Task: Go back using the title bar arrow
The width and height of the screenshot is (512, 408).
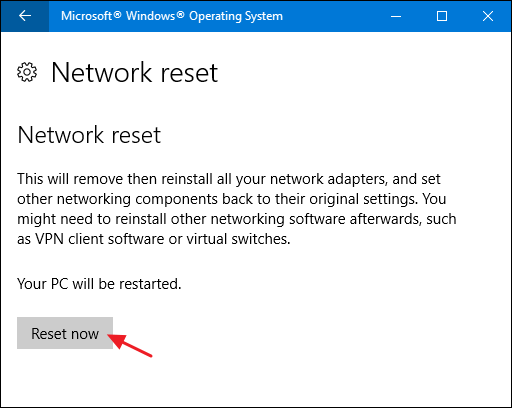Action: click(25, 16)
